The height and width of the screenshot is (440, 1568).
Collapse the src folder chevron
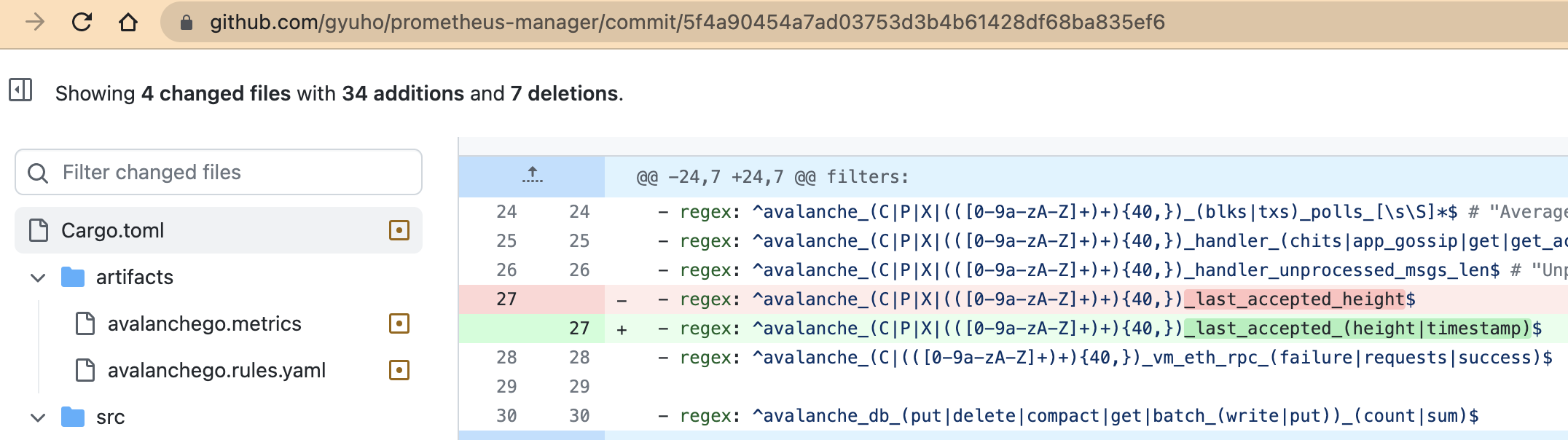[x=38, y=417]
